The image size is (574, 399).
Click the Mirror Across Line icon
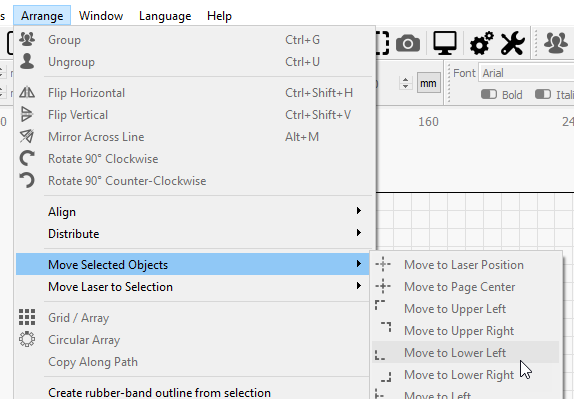click(27, 136)
